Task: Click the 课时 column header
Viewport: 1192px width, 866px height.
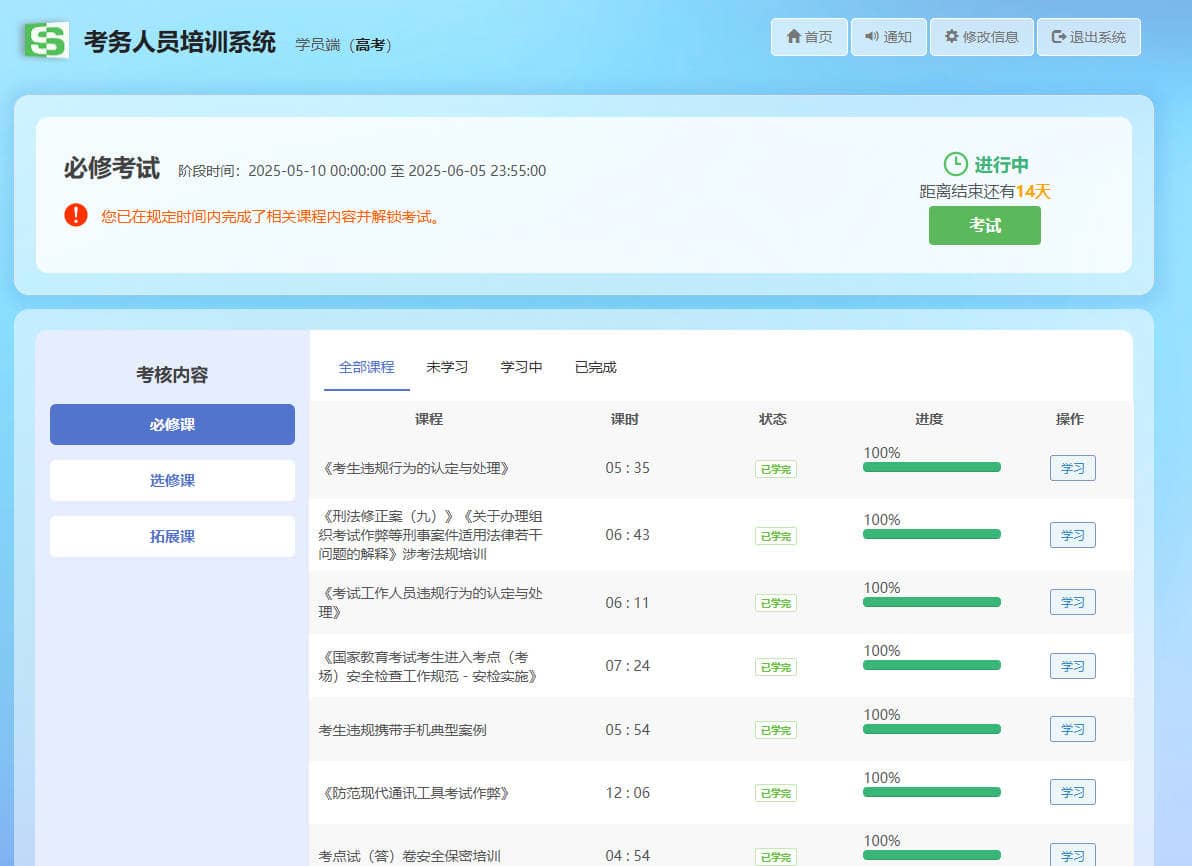Action: pyautogui.click(x=625, y=419)
